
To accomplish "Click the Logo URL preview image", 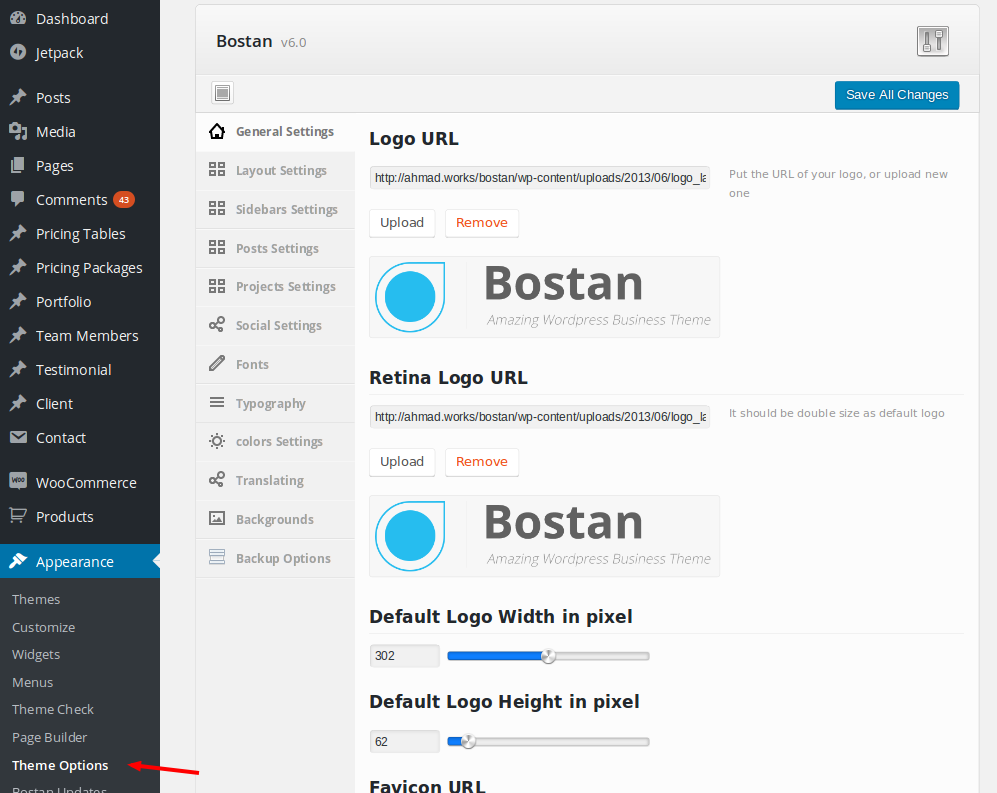I will [544, 297].
